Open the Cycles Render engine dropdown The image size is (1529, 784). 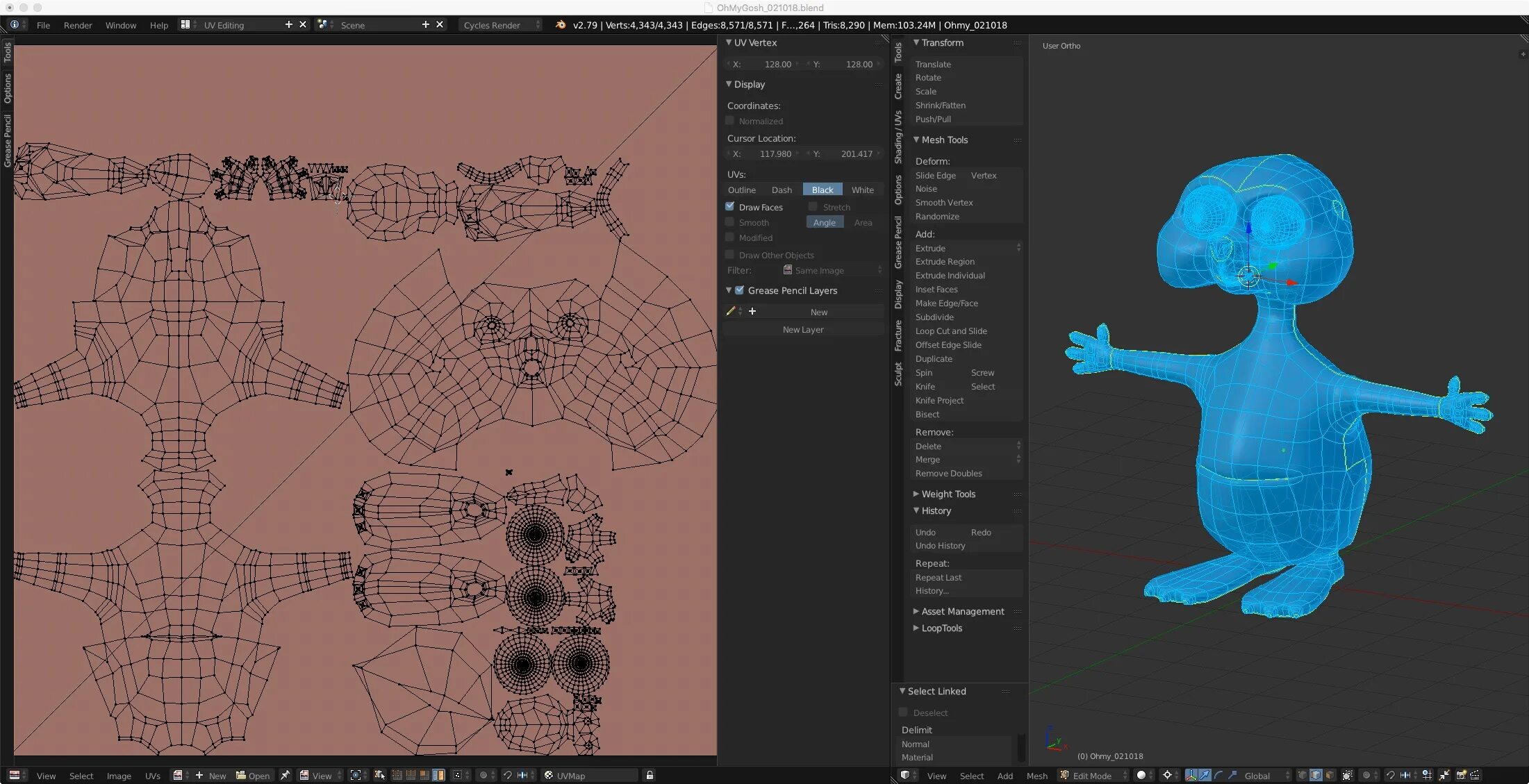pos(499,25)
